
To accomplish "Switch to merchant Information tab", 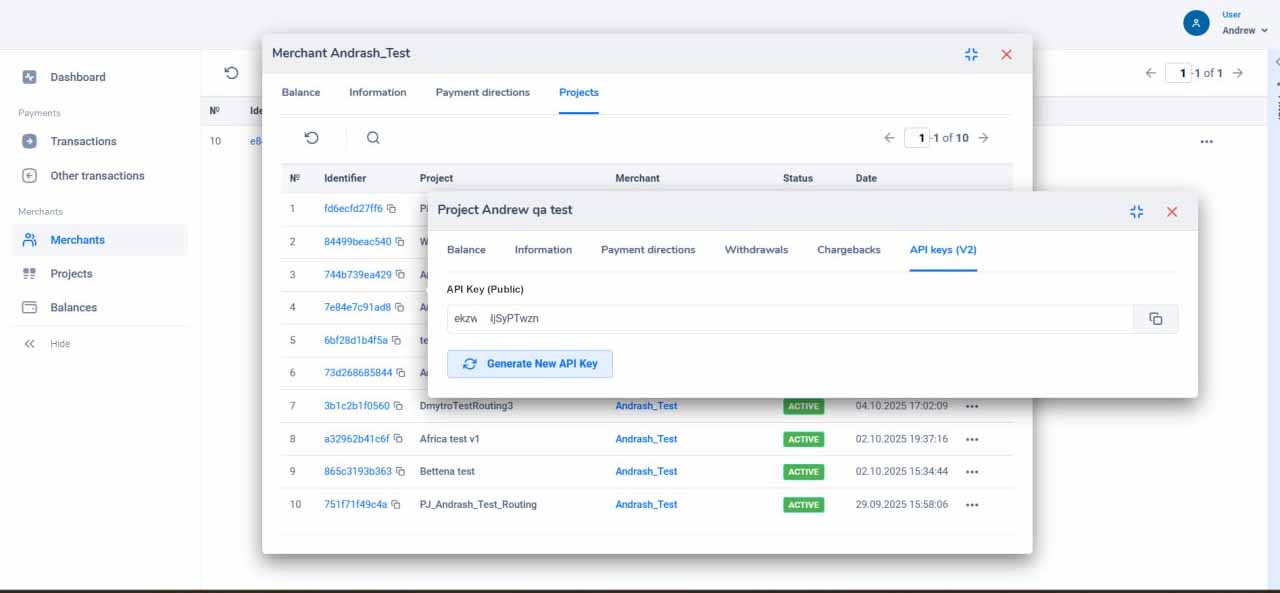I will click(x=378, y=92).
